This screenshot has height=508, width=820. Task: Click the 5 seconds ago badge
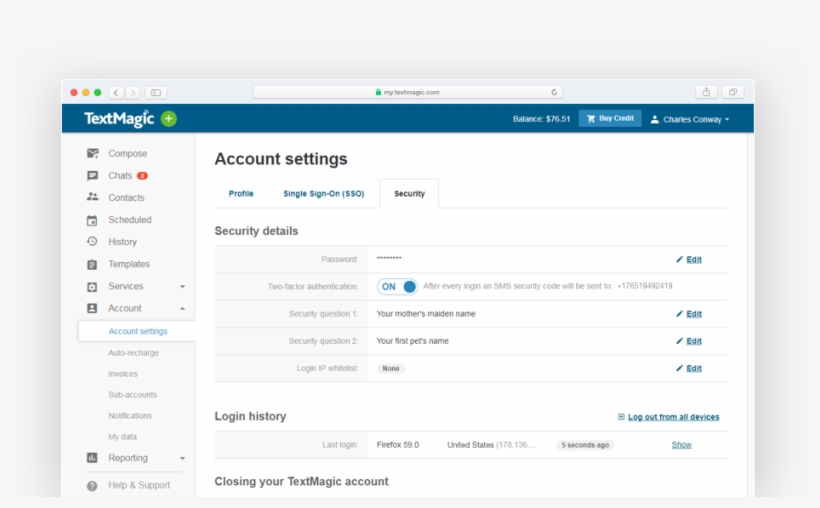[585, 445]
